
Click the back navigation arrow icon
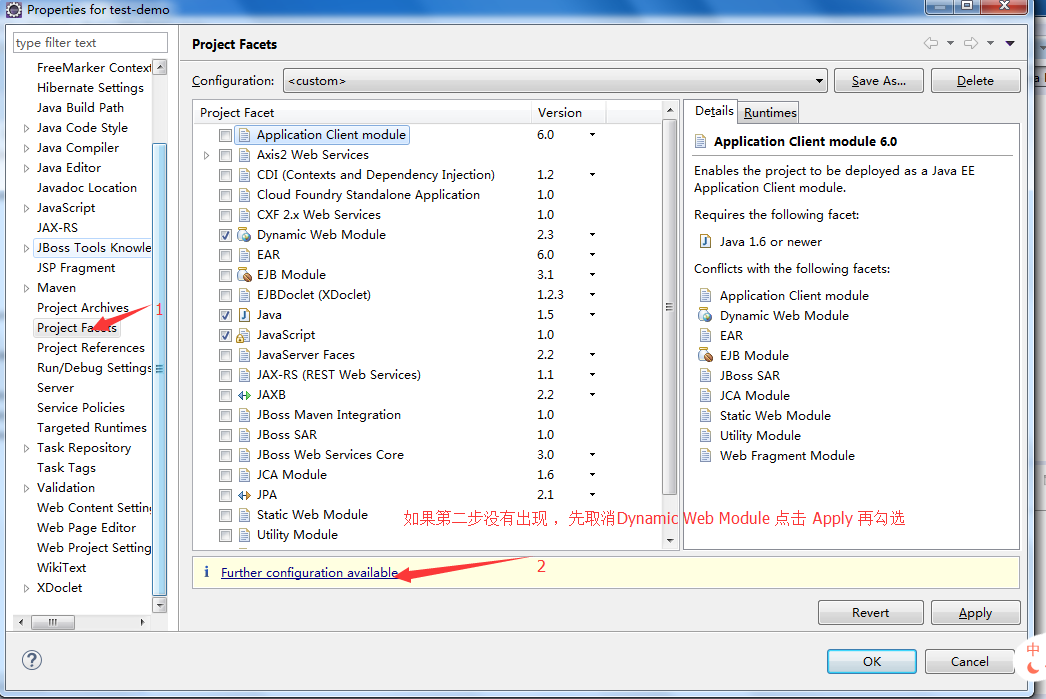930,43
